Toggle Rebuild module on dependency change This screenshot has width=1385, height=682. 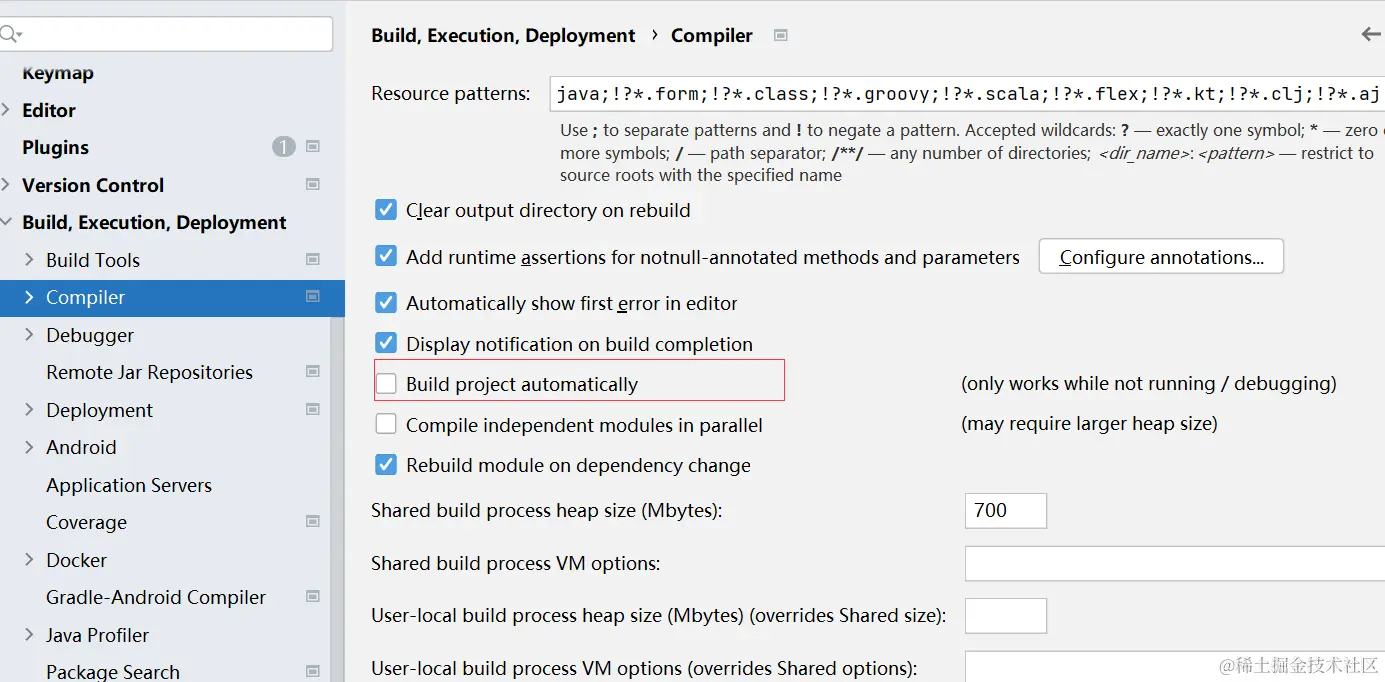tap(386, 465)
